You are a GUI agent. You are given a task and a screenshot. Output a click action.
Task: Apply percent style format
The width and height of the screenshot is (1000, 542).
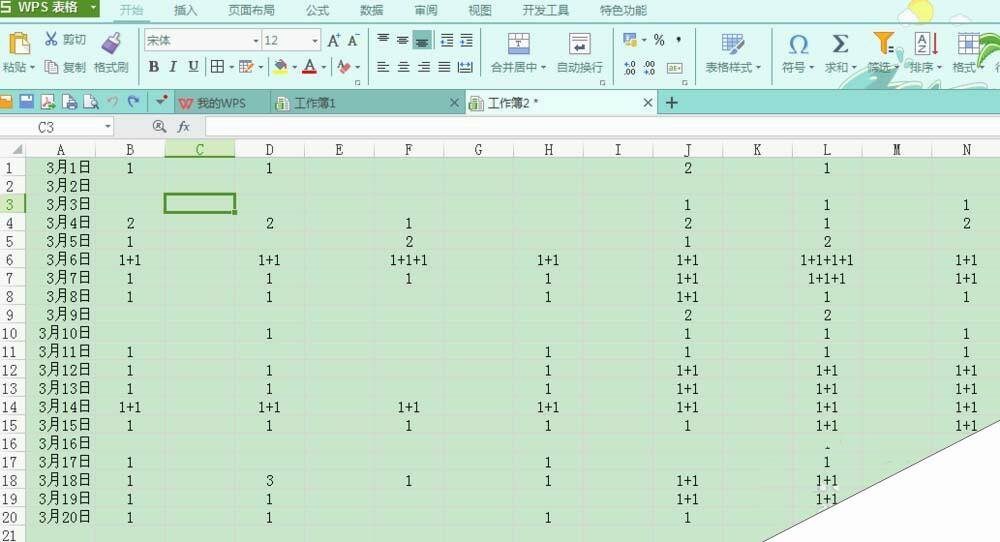coord(659,40)
